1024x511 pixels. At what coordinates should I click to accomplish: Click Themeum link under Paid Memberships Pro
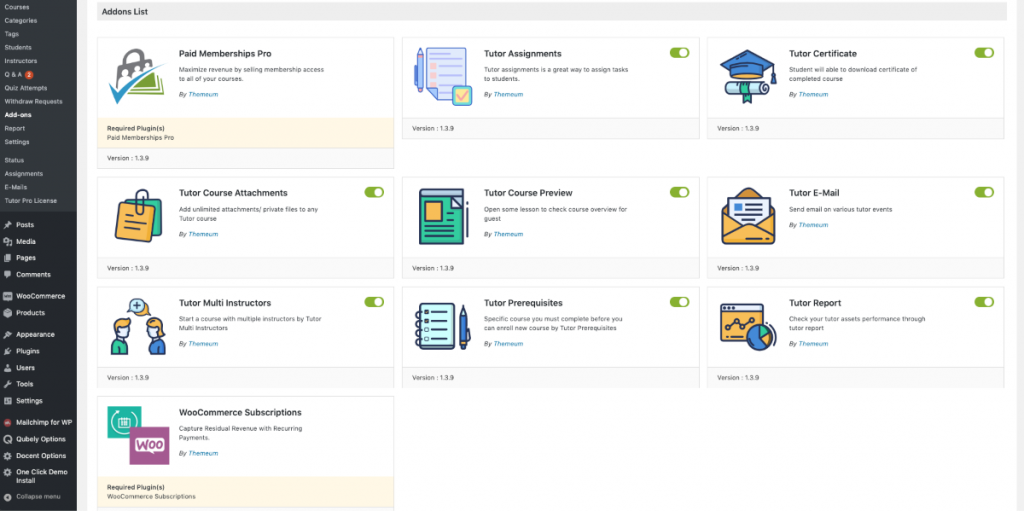pyautogui.click(x=203, y=94)
